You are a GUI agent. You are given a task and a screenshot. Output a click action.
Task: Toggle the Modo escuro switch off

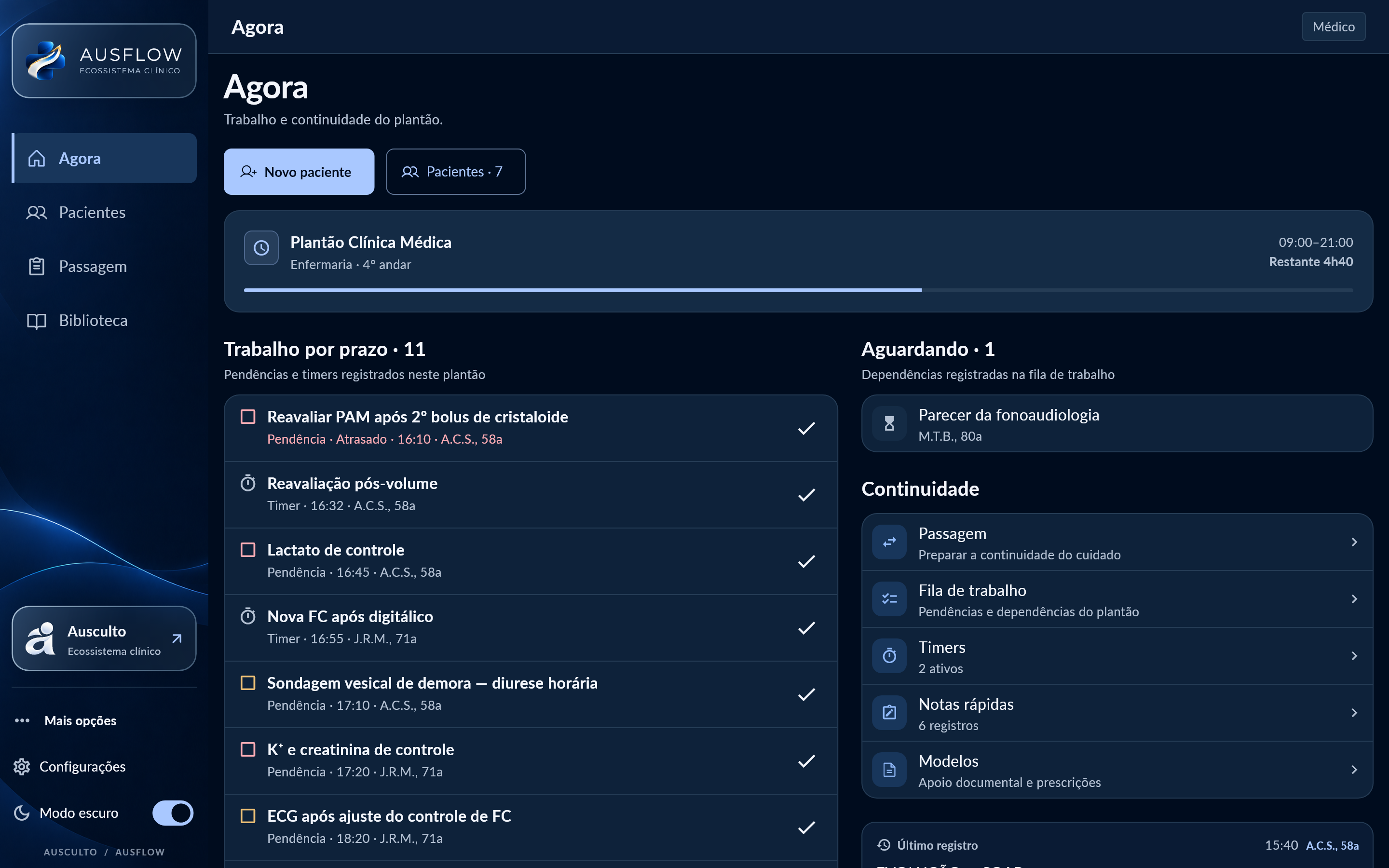tap(173, 813)
